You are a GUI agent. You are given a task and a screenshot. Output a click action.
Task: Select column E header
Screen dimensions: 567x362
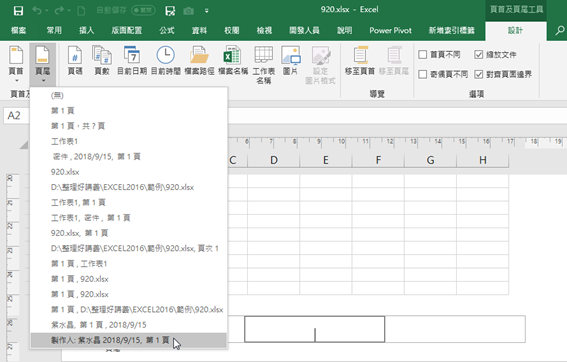(x=326, y=160)
